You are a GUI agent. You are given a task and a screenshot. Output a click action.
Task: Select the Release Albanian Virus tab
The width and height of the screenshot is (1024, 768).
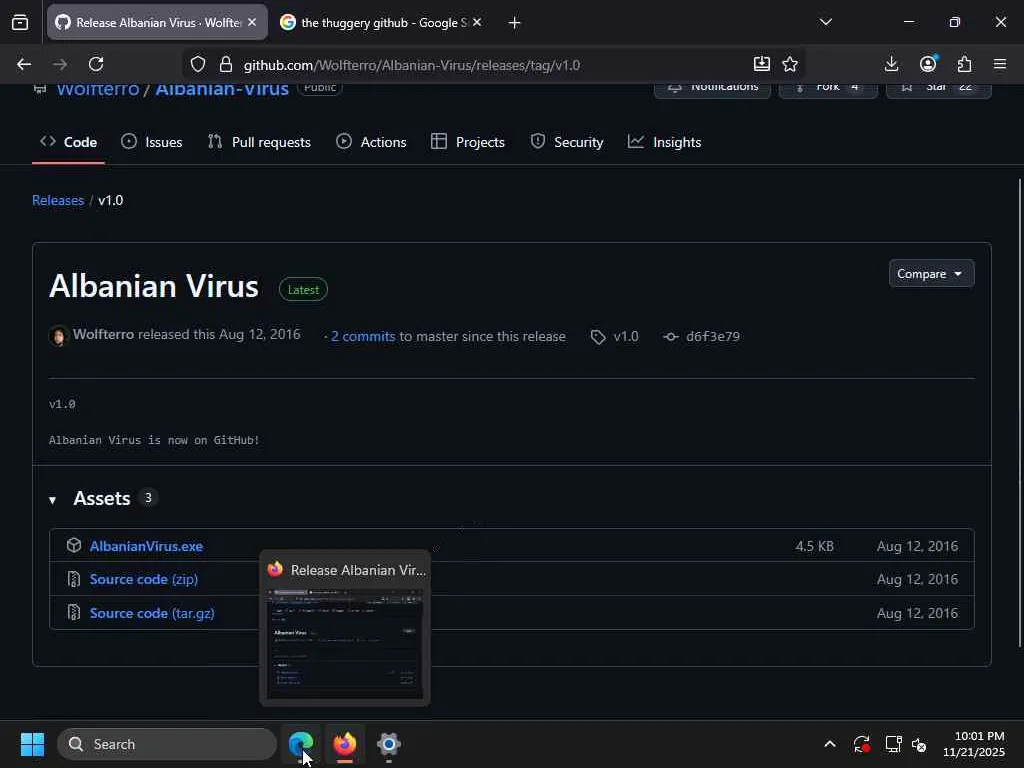(157, 23)
